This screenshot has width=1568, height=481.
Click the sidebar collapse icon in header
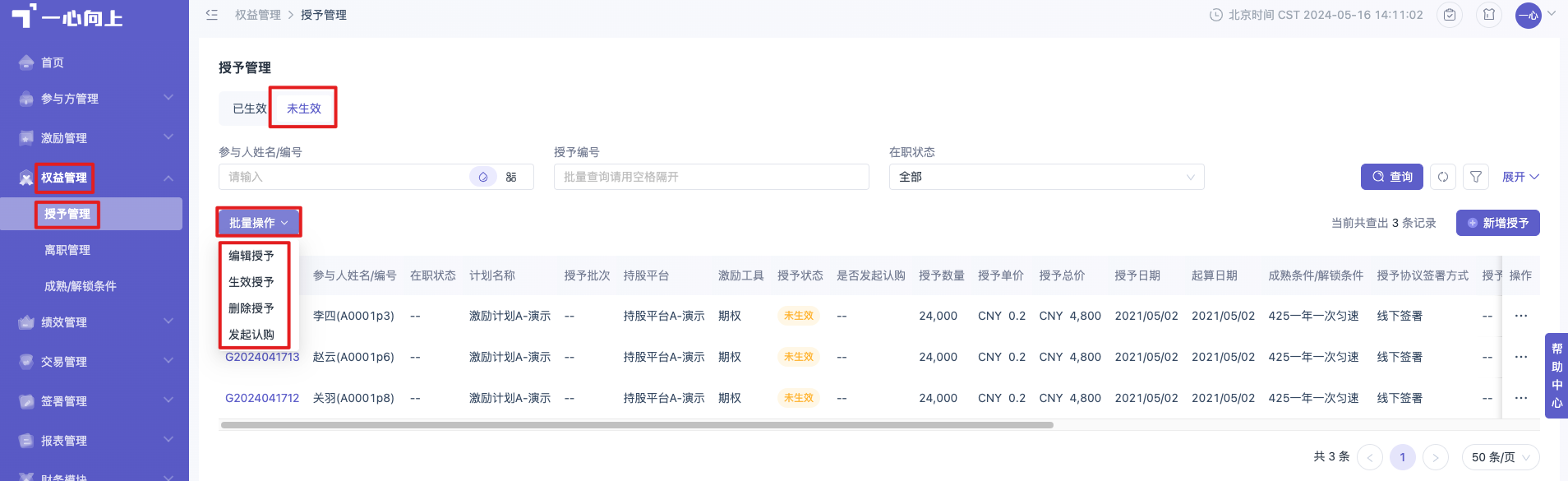211,15
